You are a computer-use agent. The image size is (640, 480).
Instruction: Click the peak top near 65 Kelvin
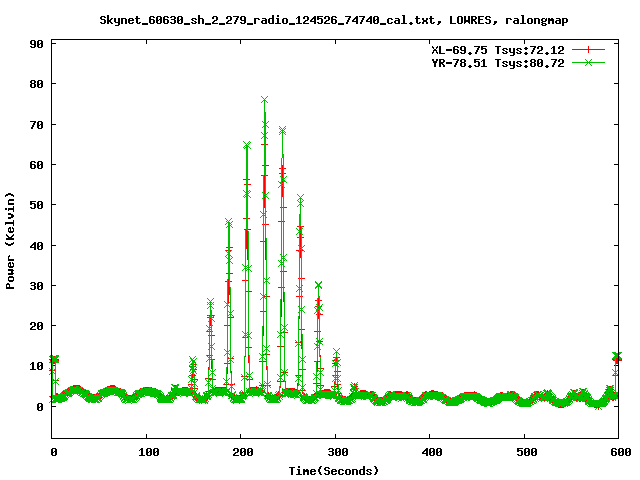click(247, 145)
